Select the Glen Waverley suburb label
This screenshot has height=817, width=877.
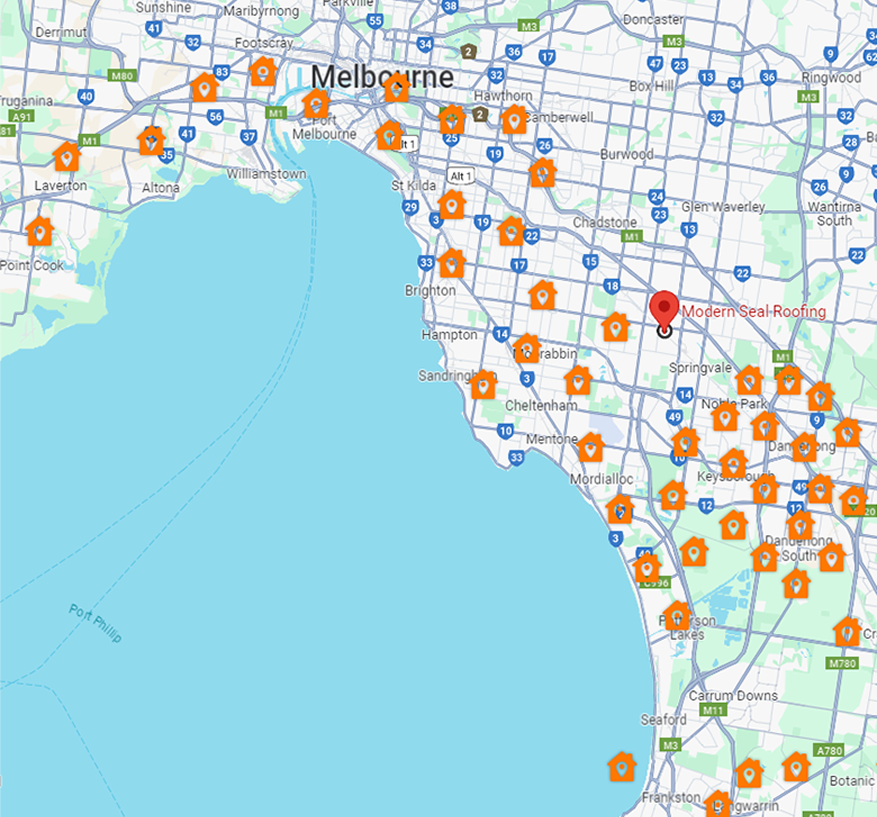click(x=723, y=206)
